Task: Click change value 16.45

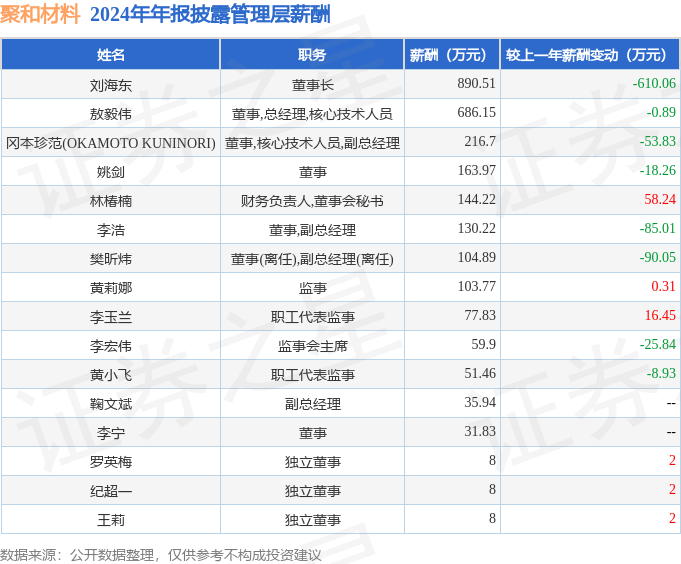Action: 660,316
